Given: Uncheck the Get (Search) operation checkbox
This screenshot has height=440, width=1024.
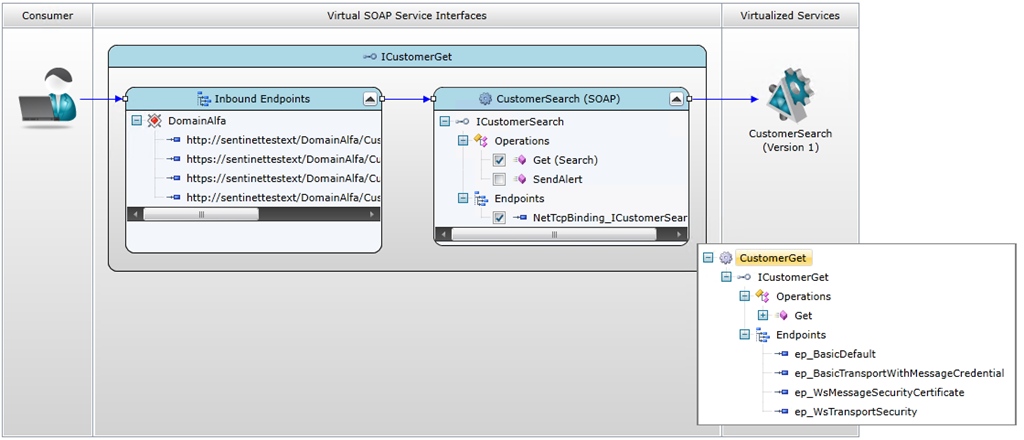Looking at the screenshot, I should click(x=499, y=160).
